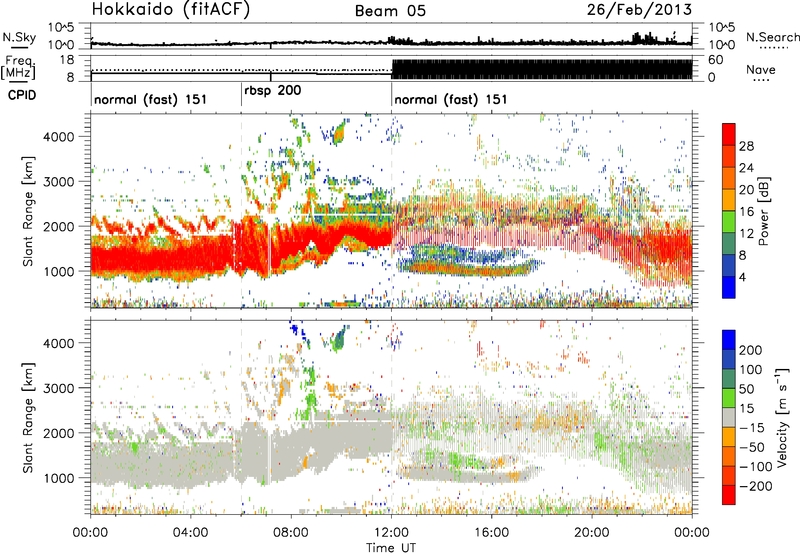This screenshot has width=800, height=554.
Task: Click the dotted line sample under "Nave"
Action: [762, 81]
